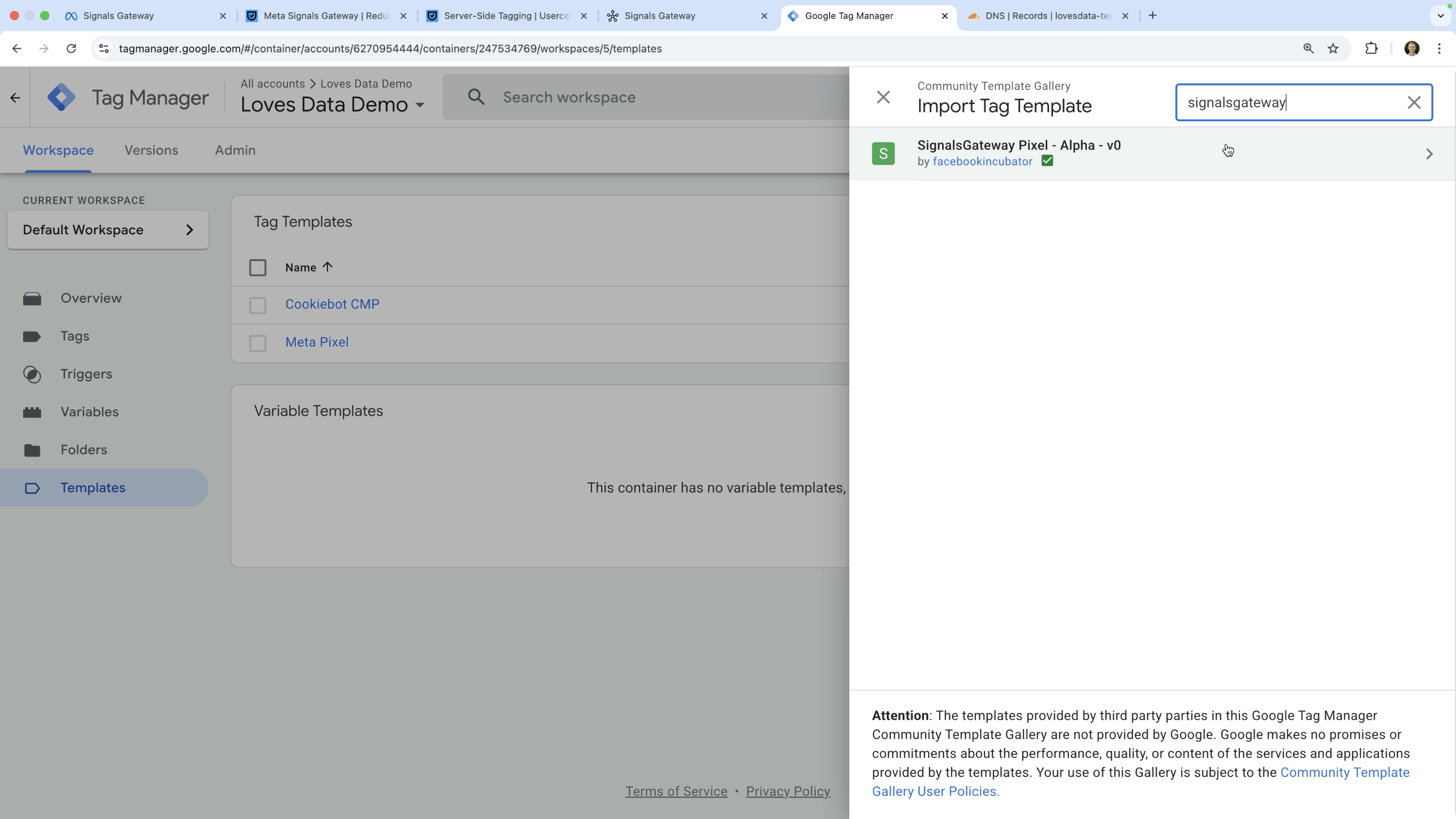Go back with Tag Manager arrow
Screen dimensions: 1456x819
point(15,98)
